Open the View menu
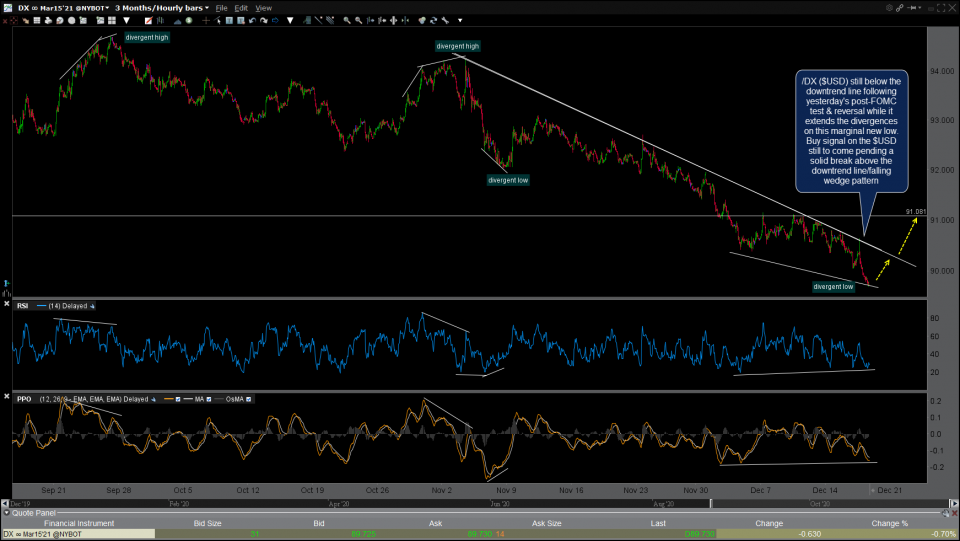The width and height of the screenshot is (960, 541). tap(264, 7)
